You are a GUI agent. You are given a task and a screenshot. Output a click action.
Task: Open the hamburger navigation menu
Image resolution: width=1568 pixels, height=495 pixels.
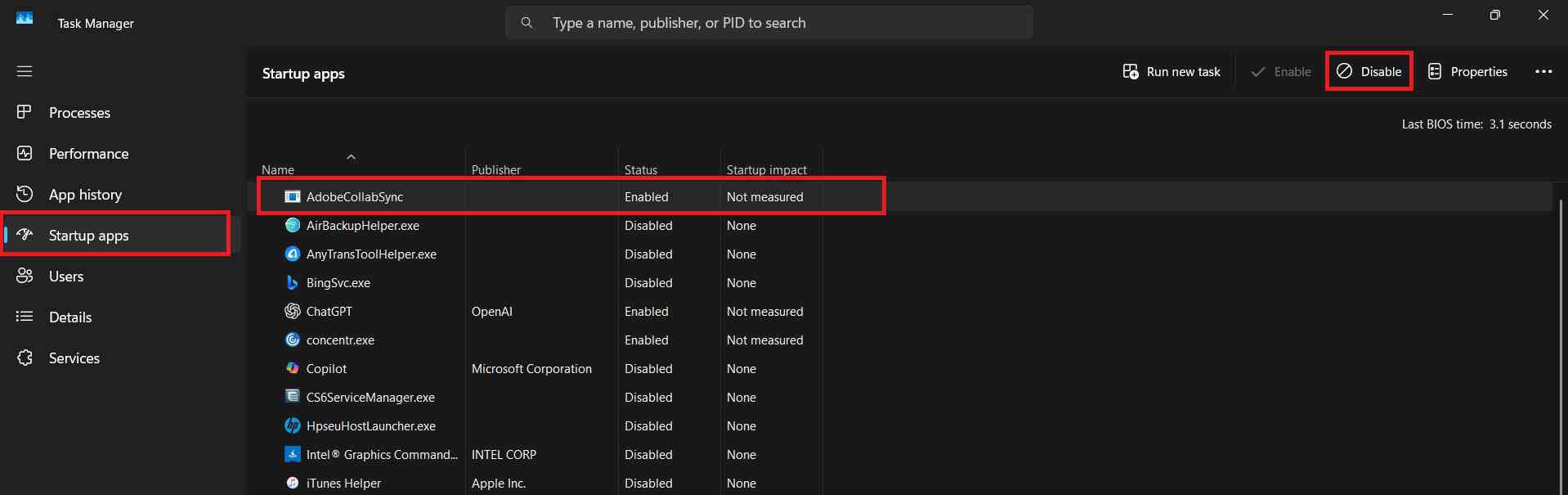tap(25, 71)
